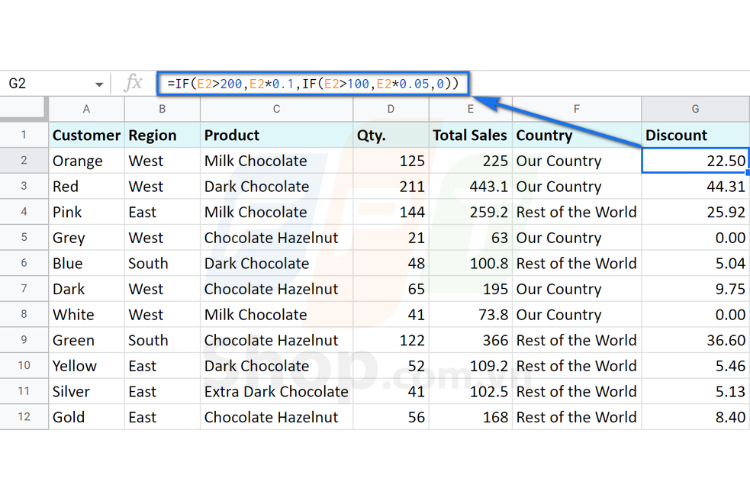Screen dimensions: 750x500
Task: Select the Yellow customer cell
Action: (87, 366)
